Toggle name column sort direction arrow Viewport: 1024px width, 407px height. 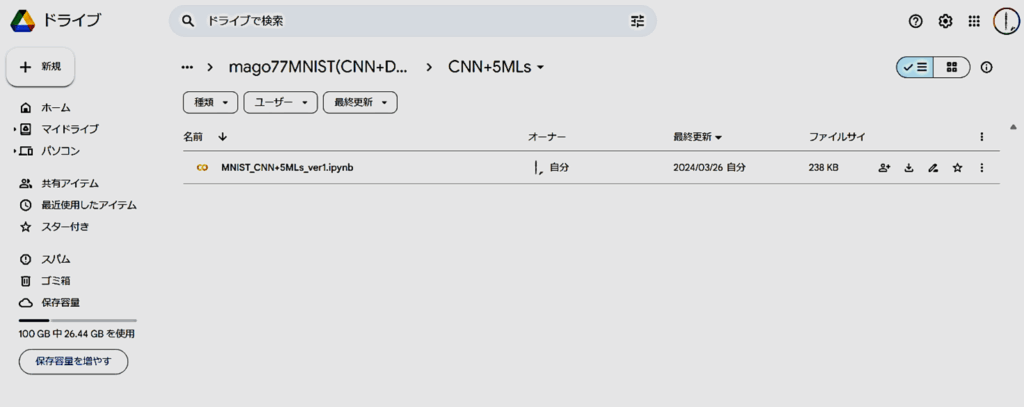coord(222,136)
